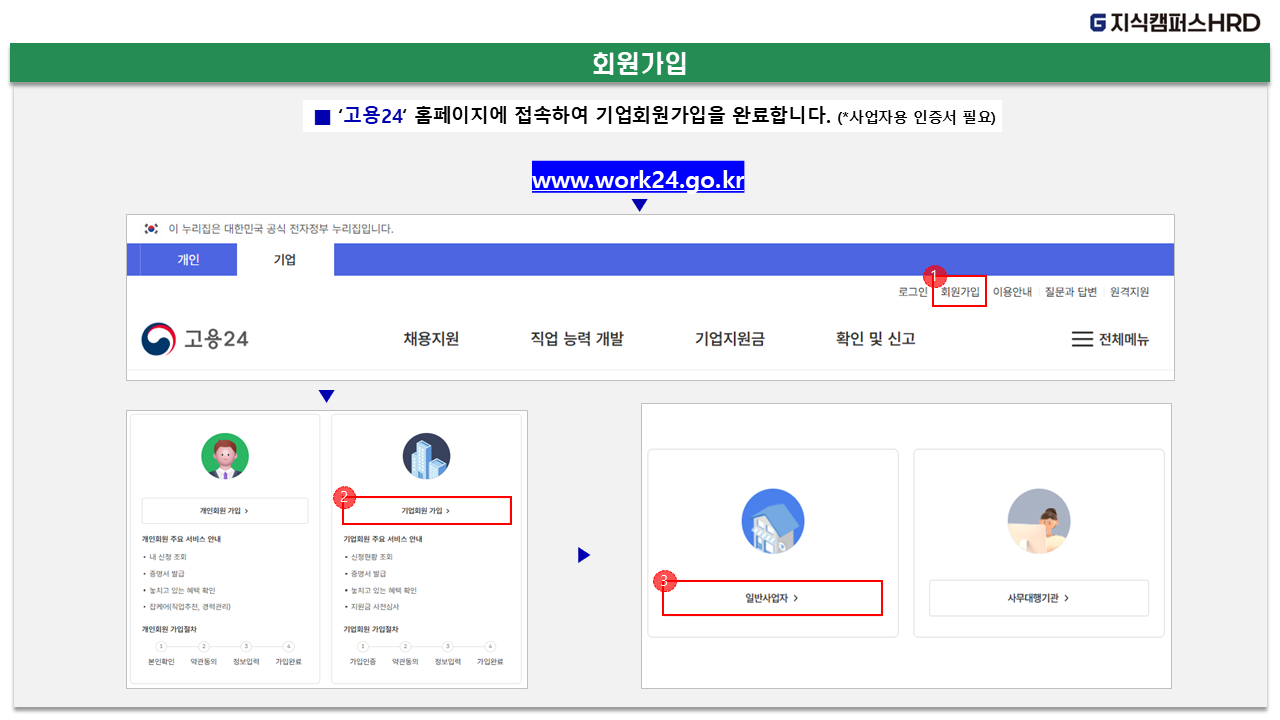Click the 기업회원 주요 서비스 안내 heading
This screenshot has width=1280, height=720.
pyautogui.click(x=382, y=539)
